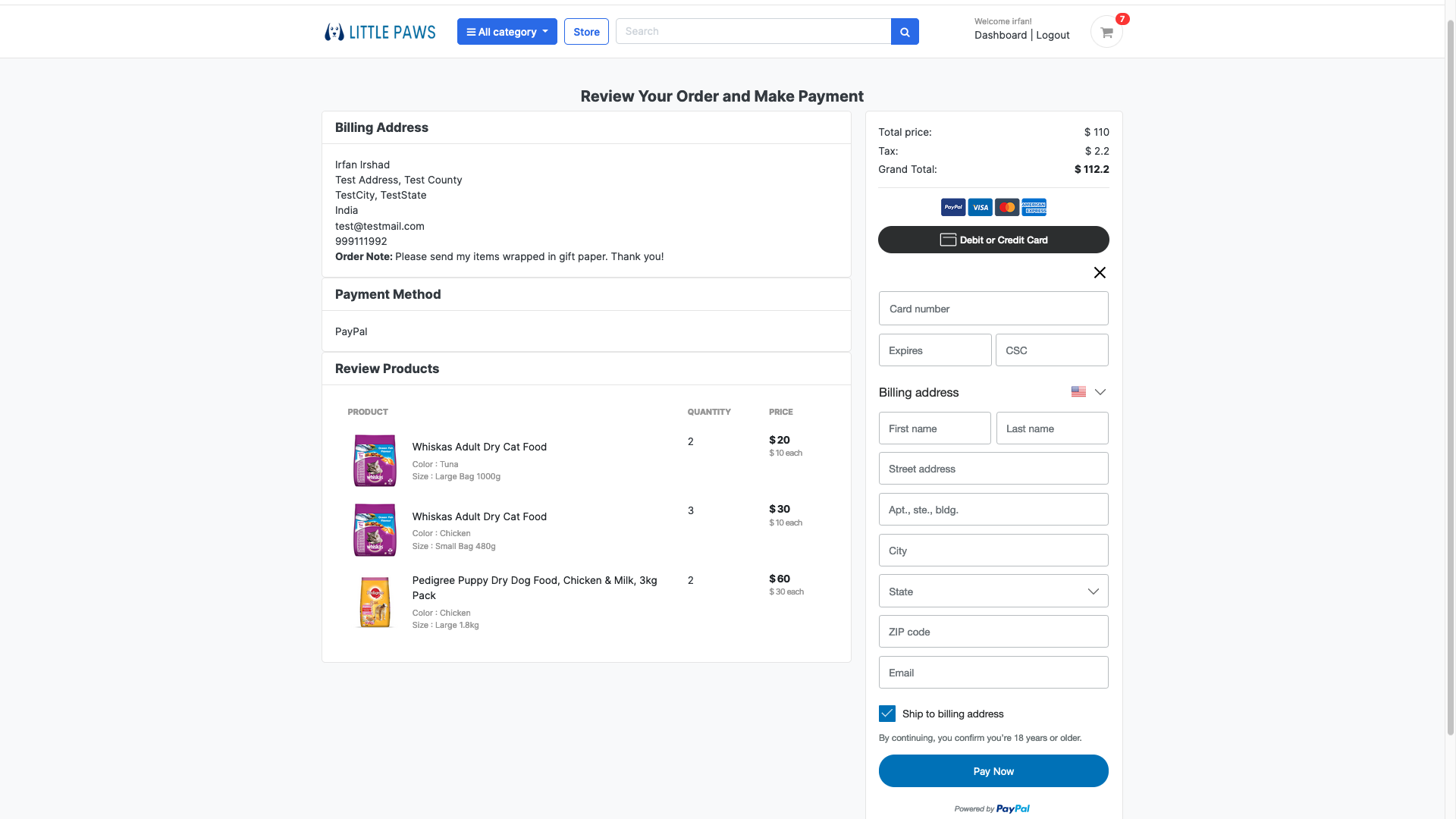
Task: Click the US flag in Billing address
Action: point(1078,391)
